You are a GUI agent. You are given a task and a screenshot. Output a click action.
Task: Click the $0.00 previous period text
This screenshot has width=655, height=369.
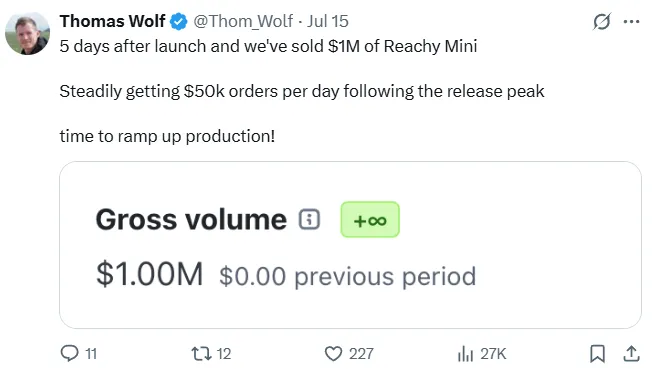348,277
